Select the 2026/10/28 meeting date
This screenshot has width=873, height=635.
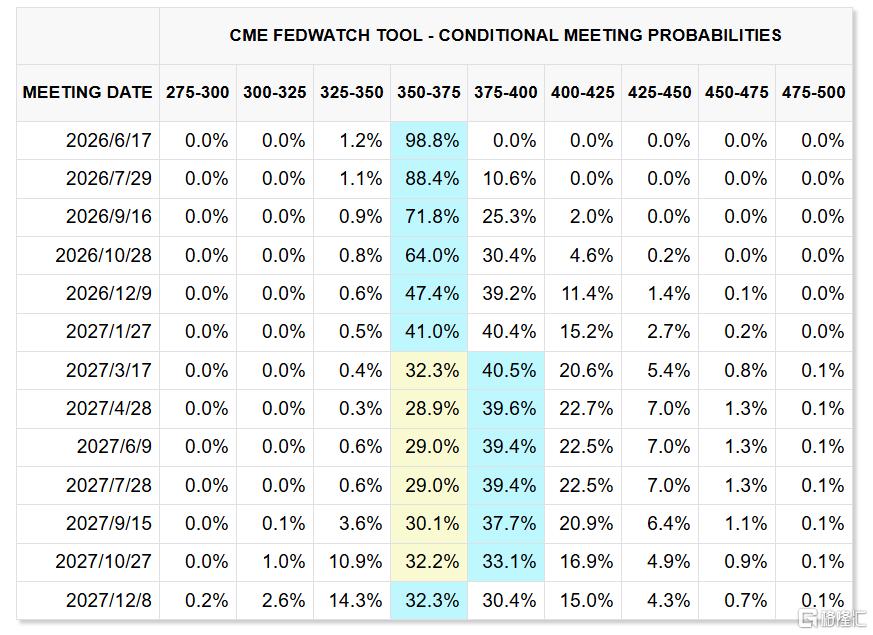click(x=103, y=255)
